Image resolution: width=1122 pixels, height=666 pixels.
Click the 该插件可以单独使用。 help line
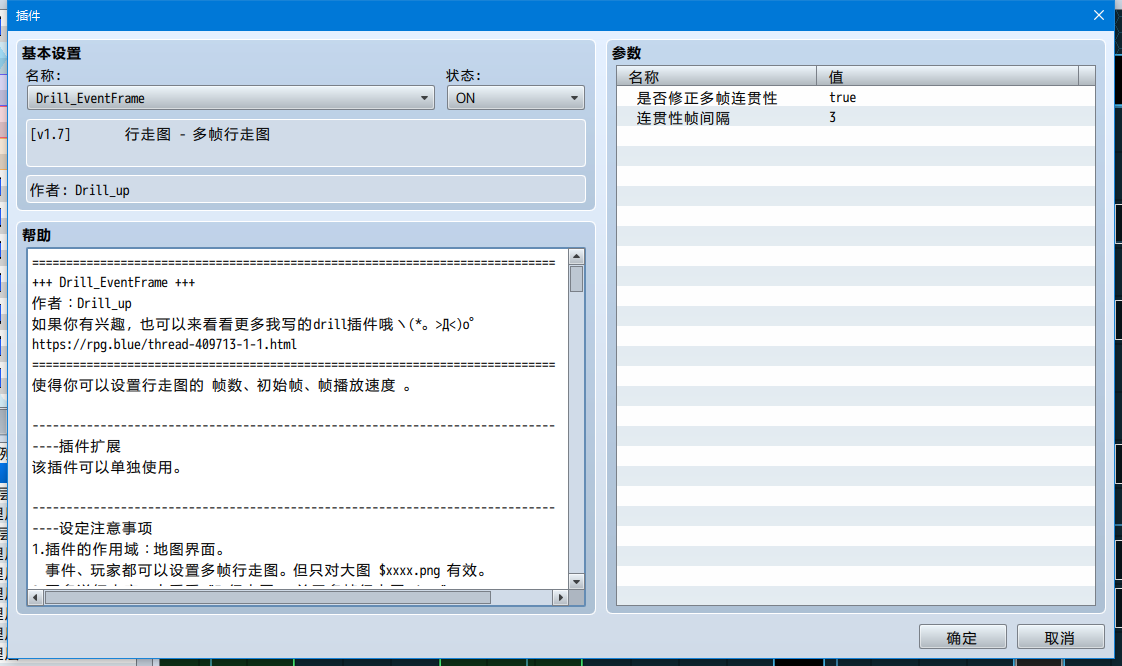pyautogui.click(x=107, y=467)
